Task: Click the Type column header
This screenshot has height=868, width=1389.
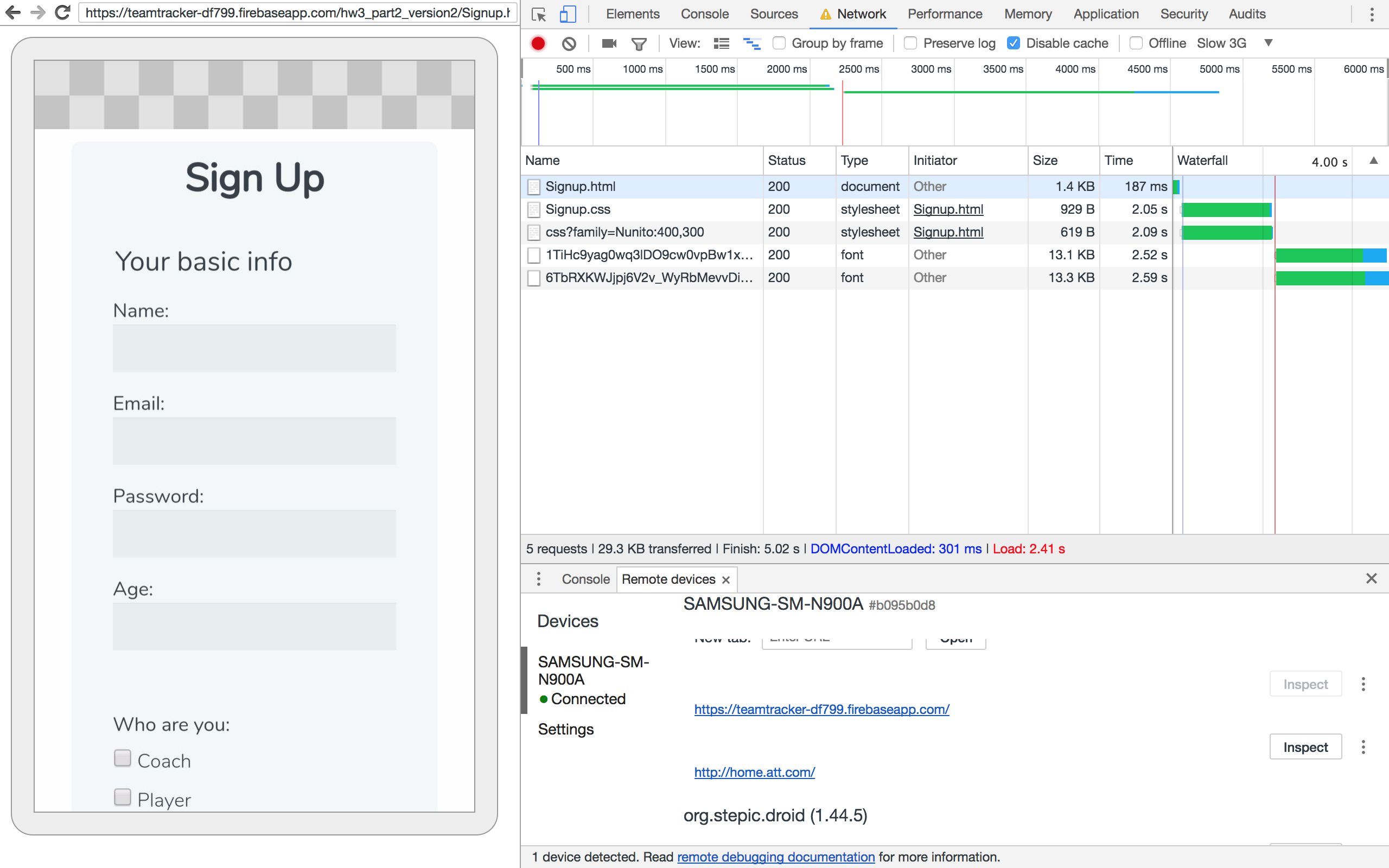Action: [872, 161]
